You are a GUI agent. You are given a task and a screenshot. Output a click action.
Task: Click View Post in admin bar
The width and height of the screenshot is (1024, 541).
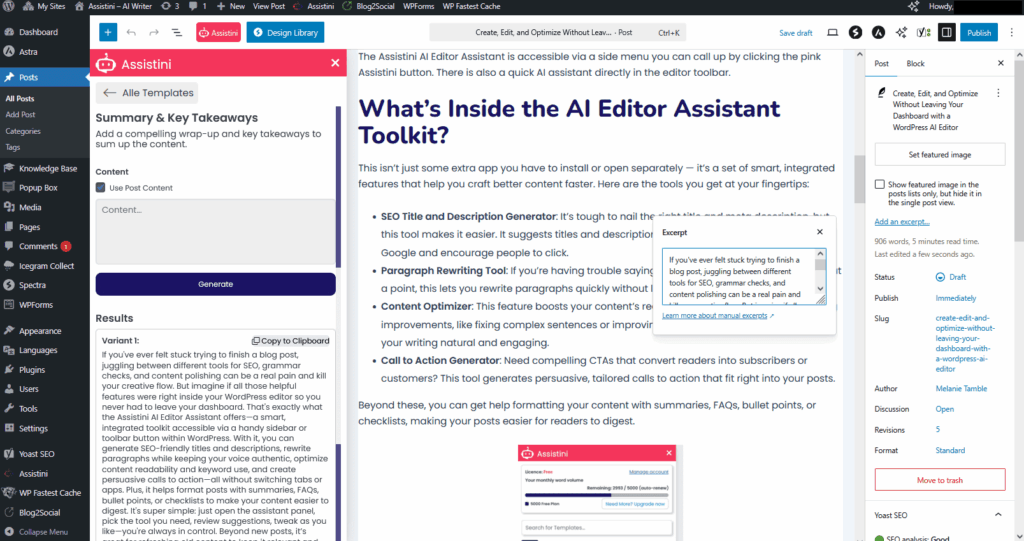268,6
